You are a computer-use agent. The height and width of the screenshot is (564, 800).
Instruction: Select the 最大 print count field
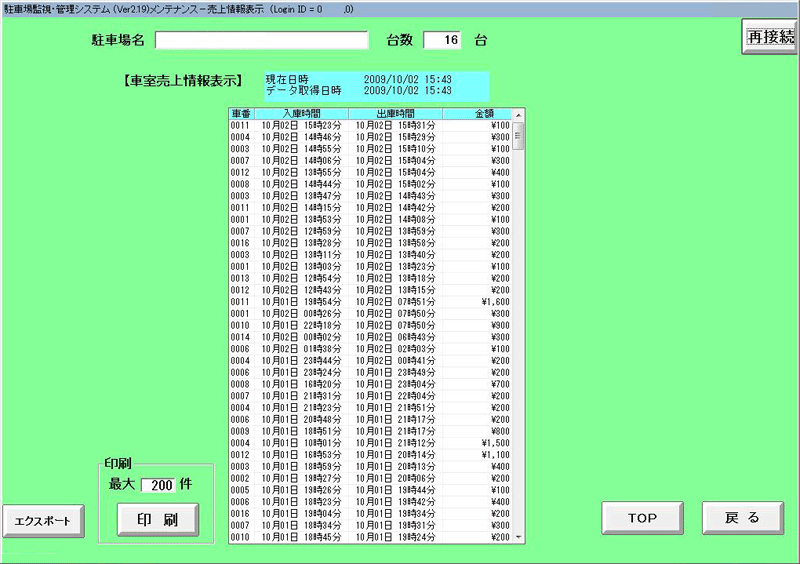[x=158, y=485]
